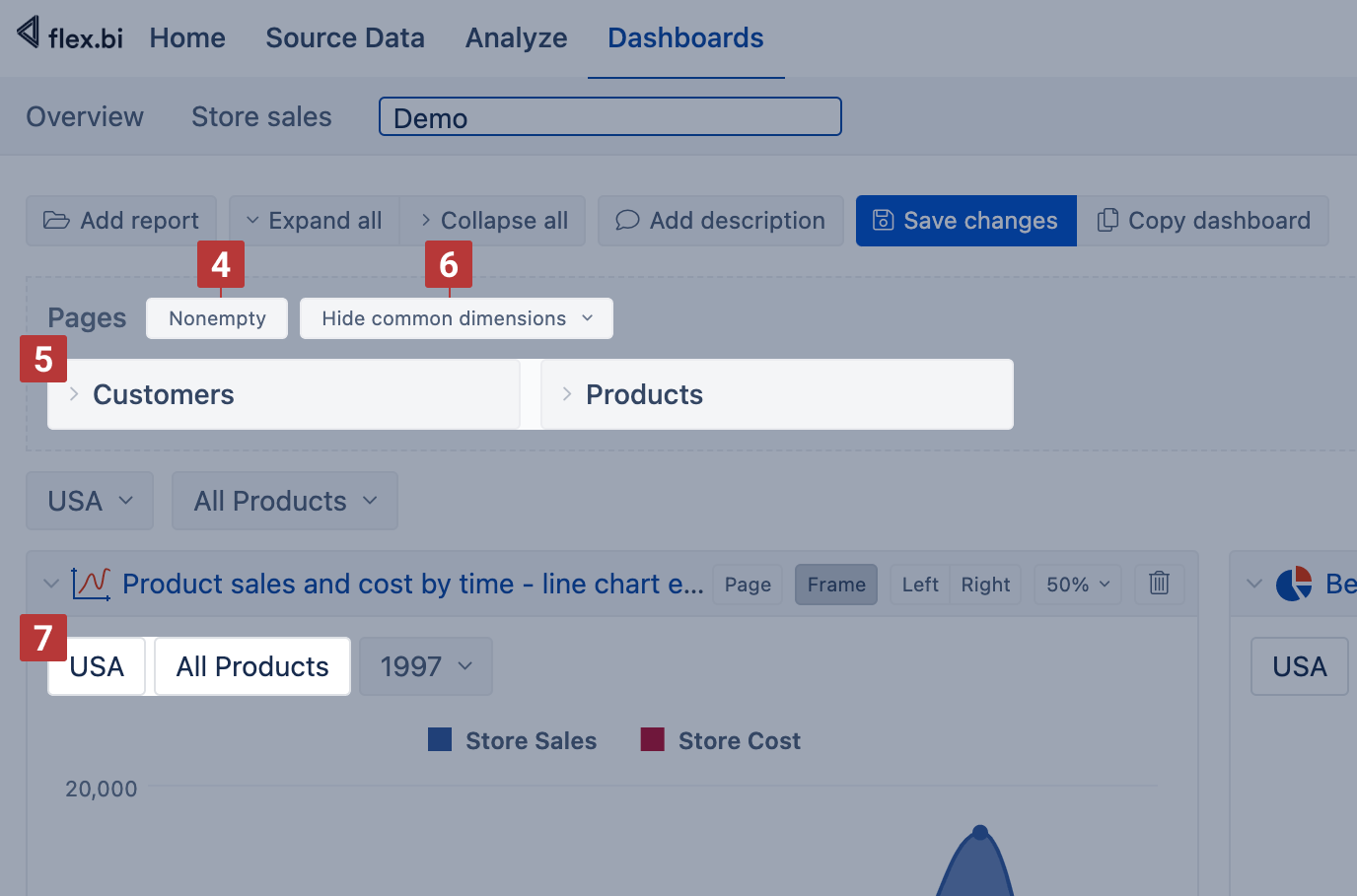Delete report using the trash icon
The width and height of the screenshot is (1357, 896).
coord(1159,584)
